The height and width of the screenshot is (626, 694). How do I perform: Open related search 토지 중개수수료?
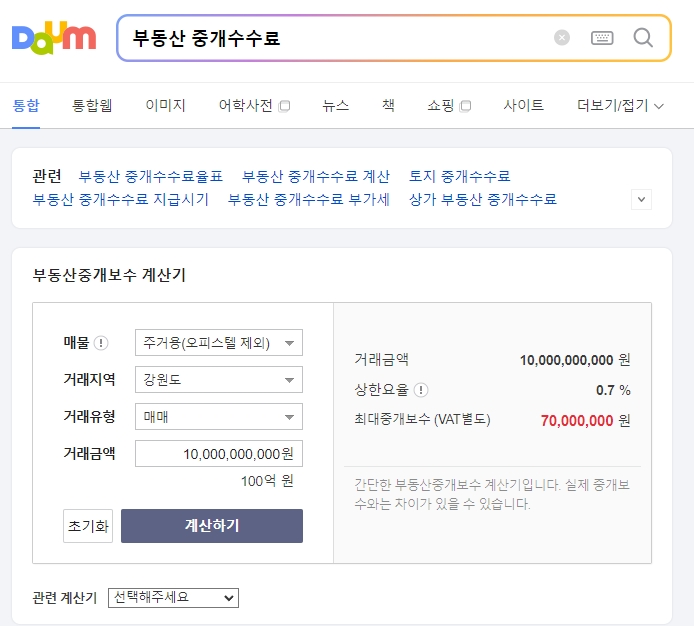(x=459, y=176)
